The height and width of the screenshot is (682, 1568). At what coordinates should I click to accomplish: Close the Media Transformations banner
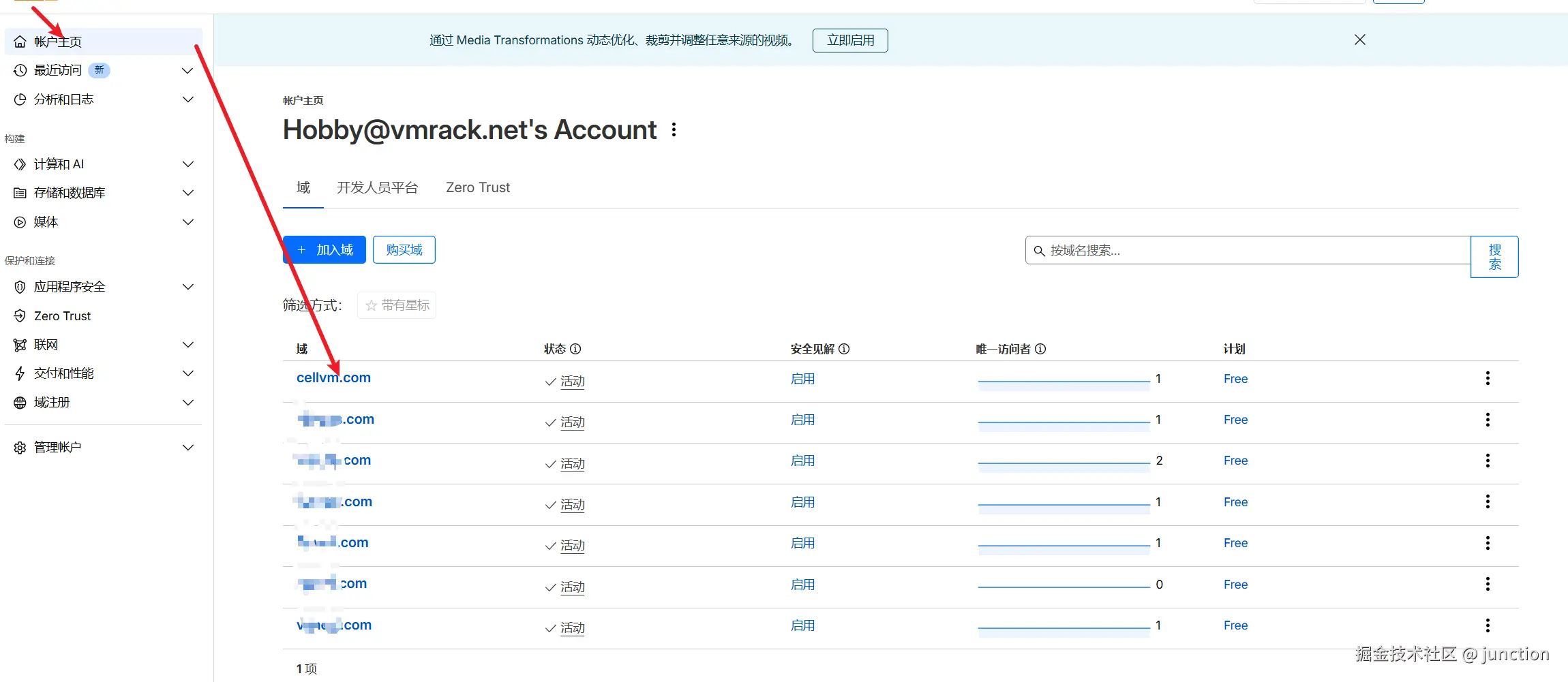click(1359, 40)
